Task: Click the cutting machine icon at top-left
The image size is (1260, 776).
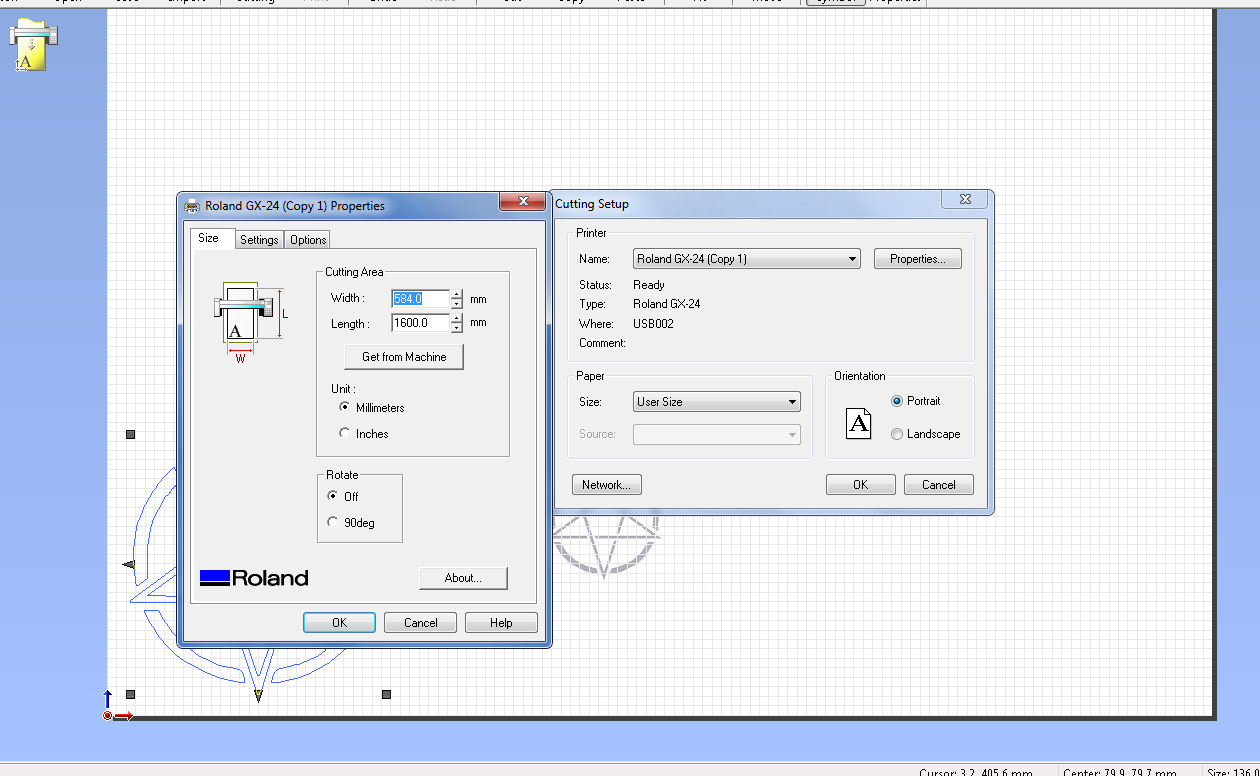Action: [33, 44]
